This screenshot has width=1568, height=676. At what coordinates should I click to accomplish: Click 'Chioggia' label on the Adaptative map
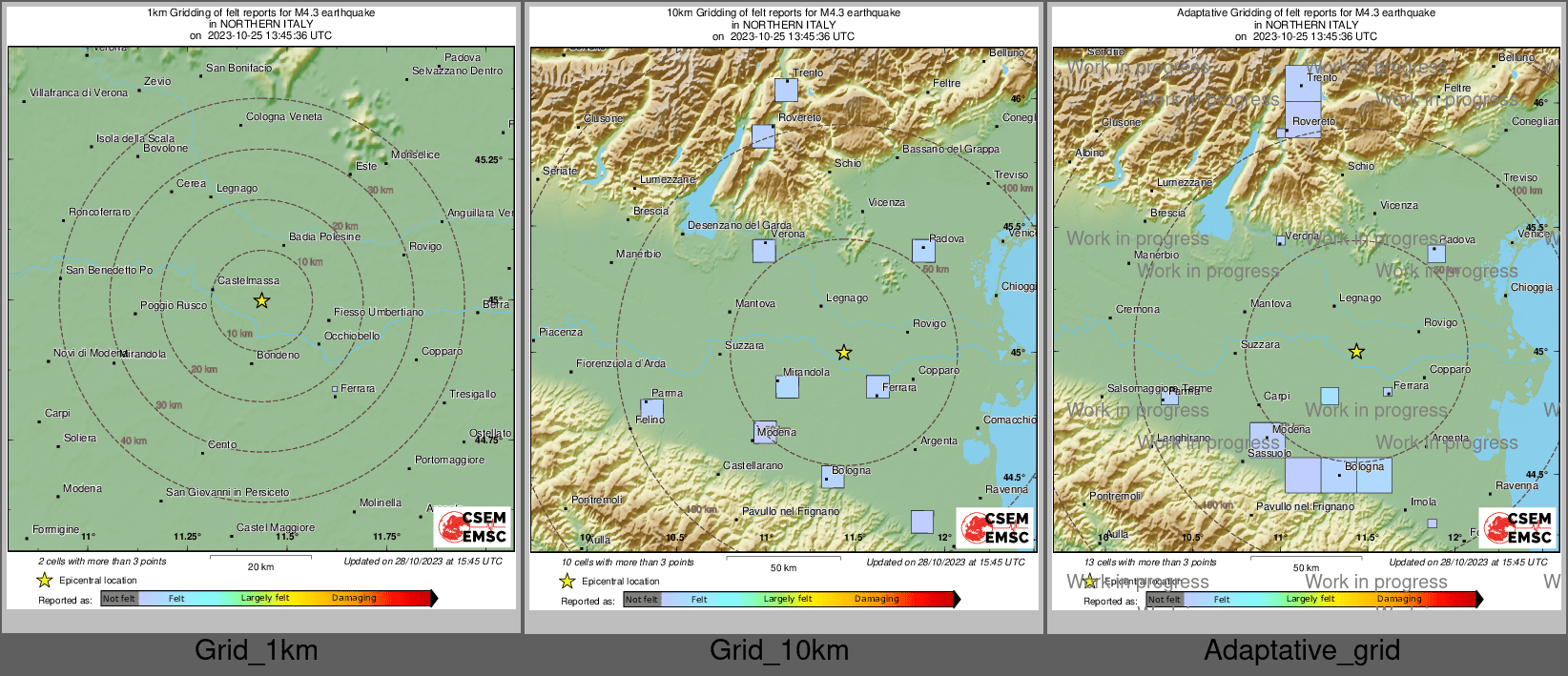[1532, 287]
